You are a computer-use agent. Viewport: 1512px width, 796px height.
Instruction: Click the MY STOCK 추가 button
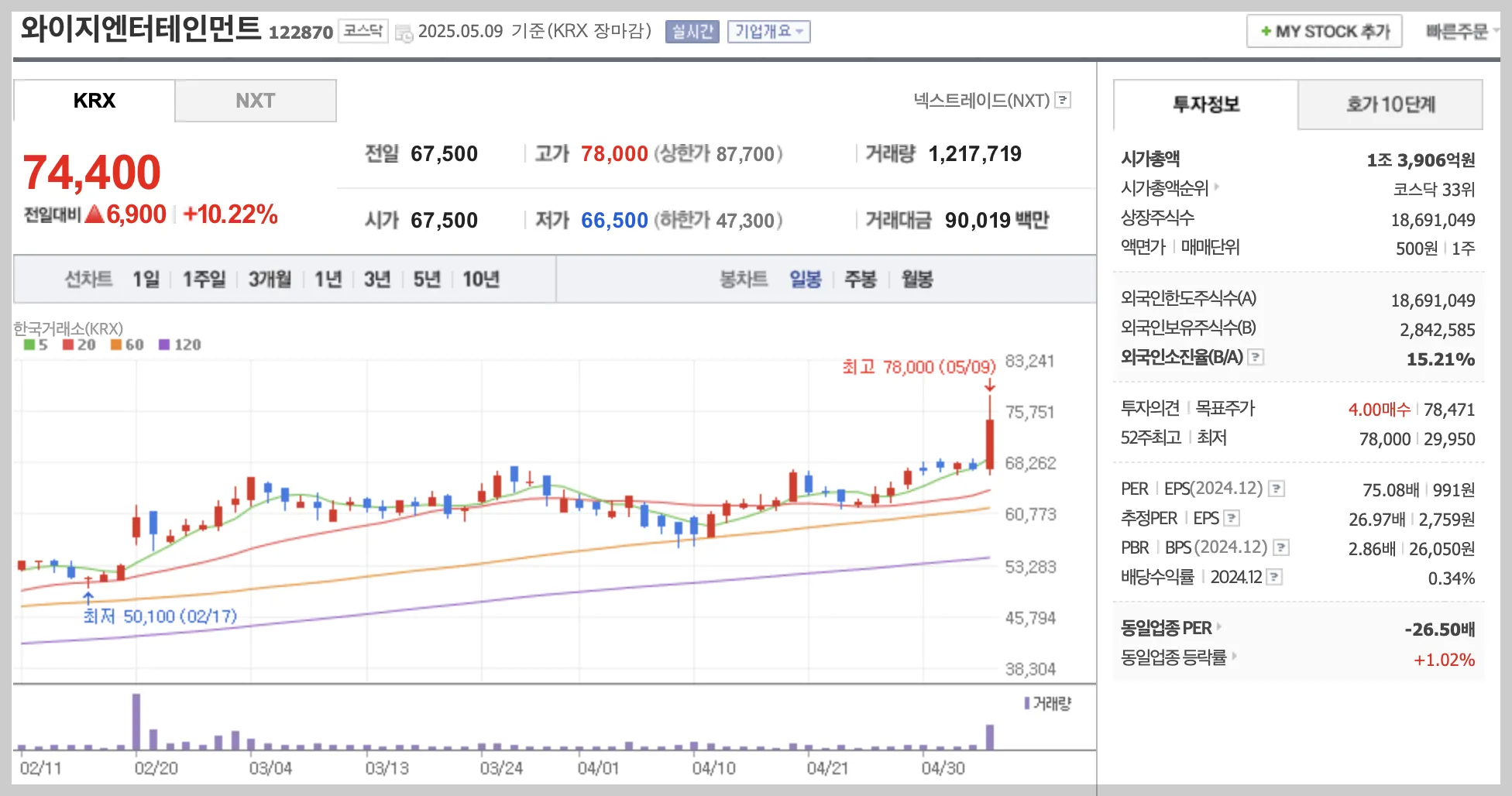pos(1325,32)
